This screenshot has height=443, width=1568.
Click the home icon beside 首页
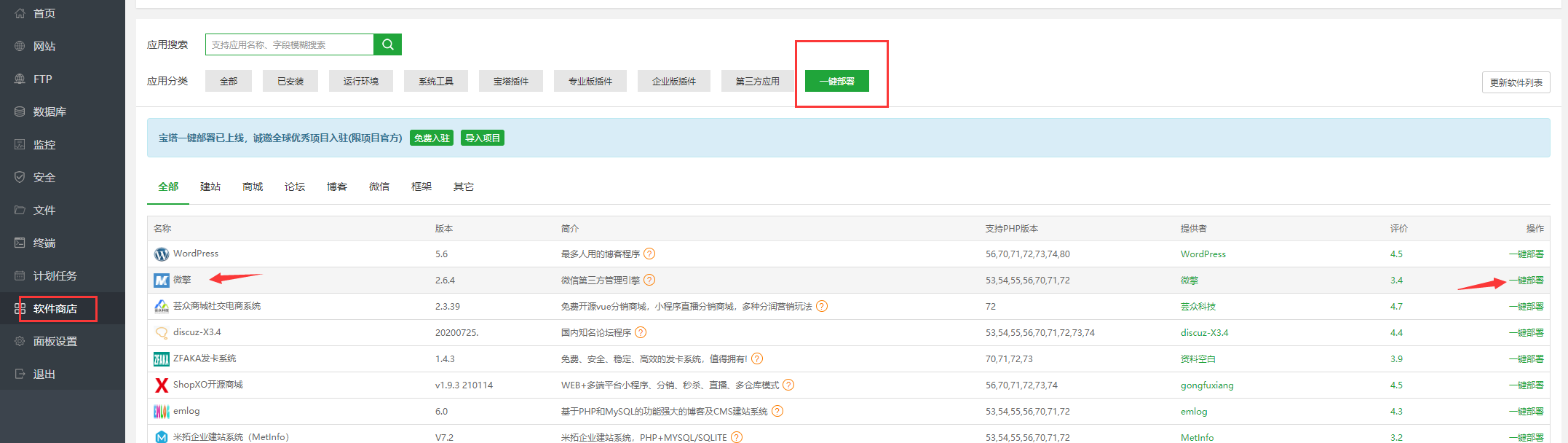pos(20,13)
